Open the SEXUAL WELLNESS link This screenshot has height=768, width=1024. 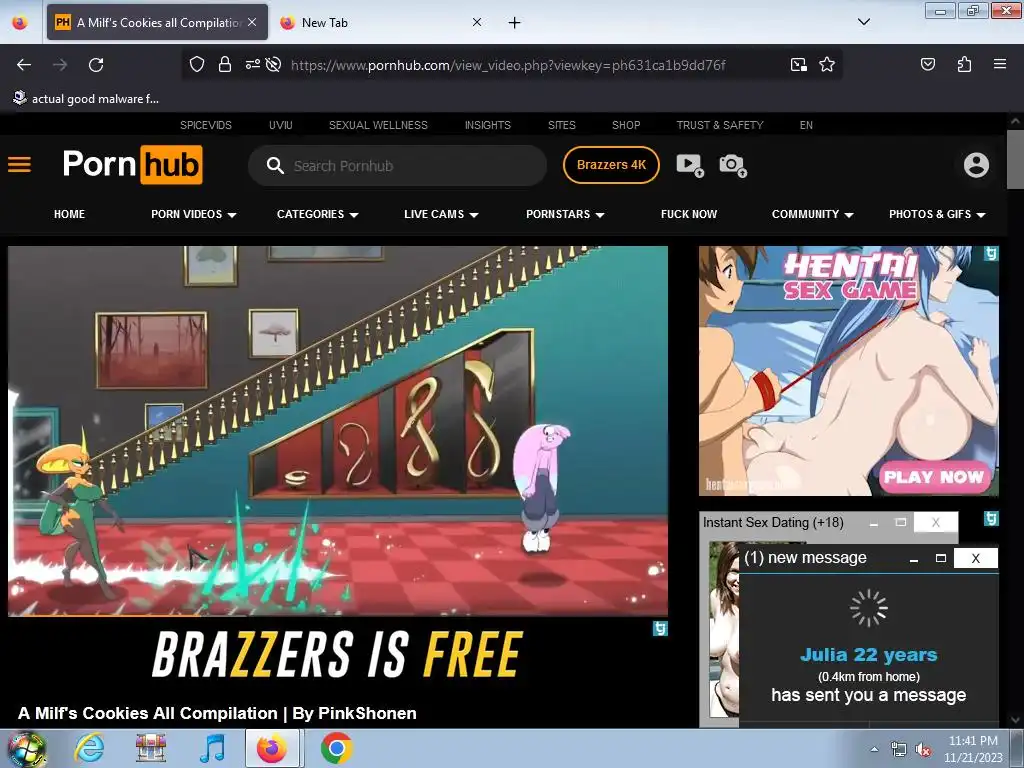(378, 125)
